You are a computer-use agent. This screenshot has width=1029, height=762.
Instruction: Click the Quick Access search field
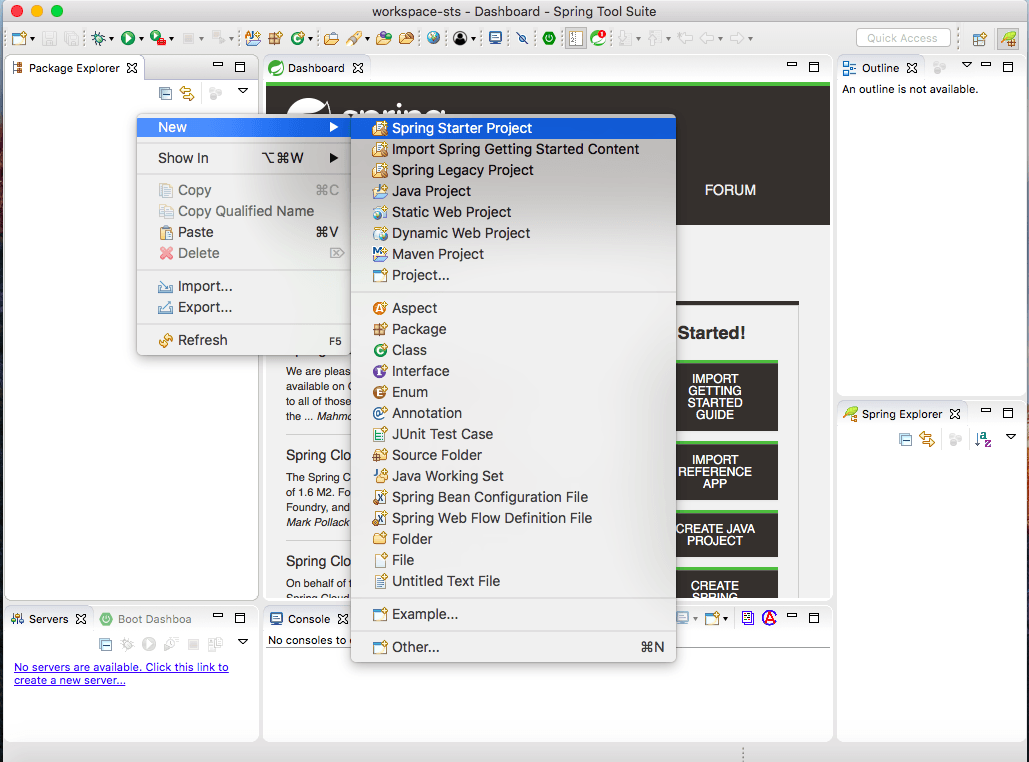pyautogui.click(x=902, y=38)
